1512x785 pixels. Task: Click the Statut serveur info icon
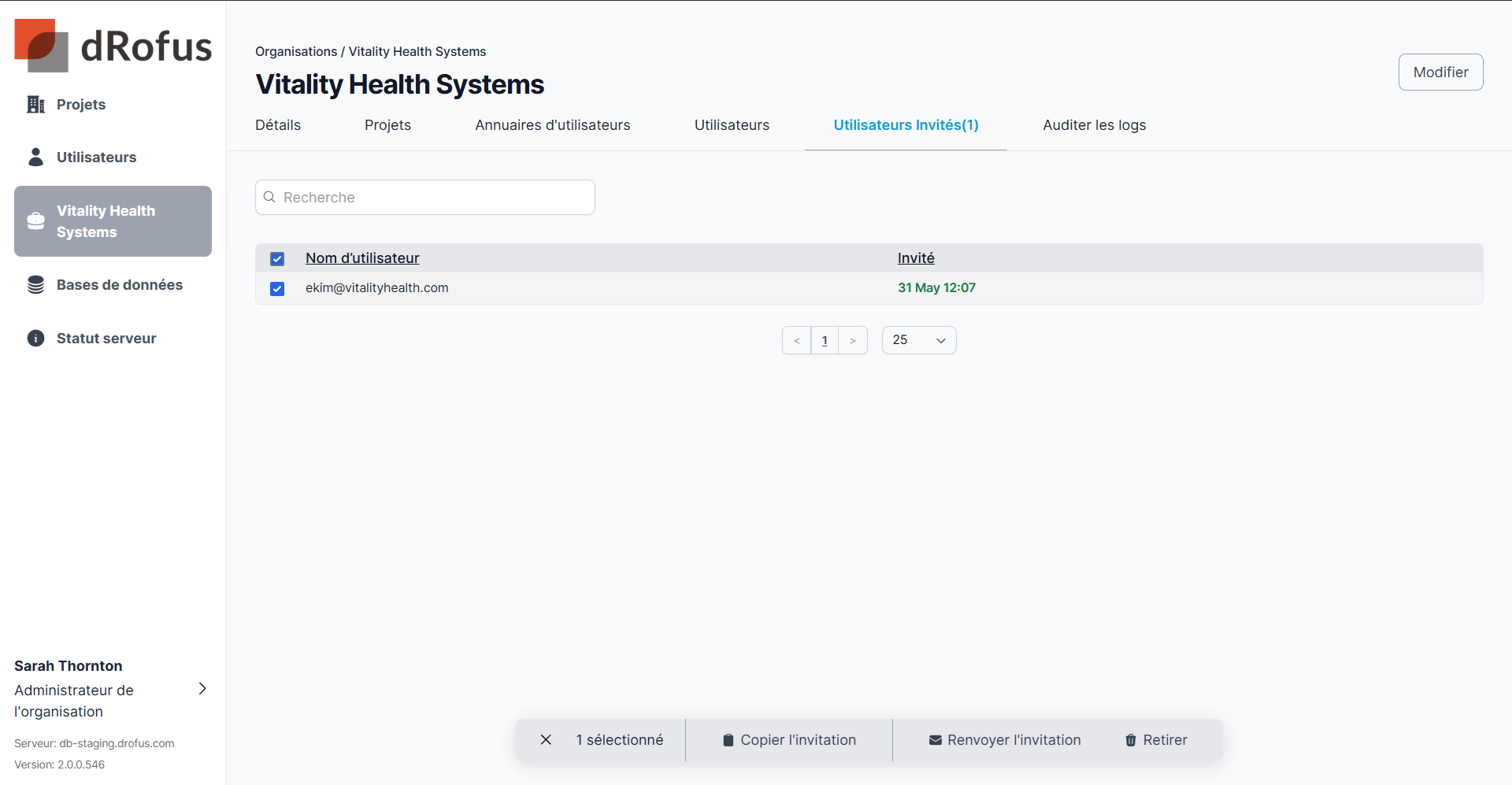[35, 339]
